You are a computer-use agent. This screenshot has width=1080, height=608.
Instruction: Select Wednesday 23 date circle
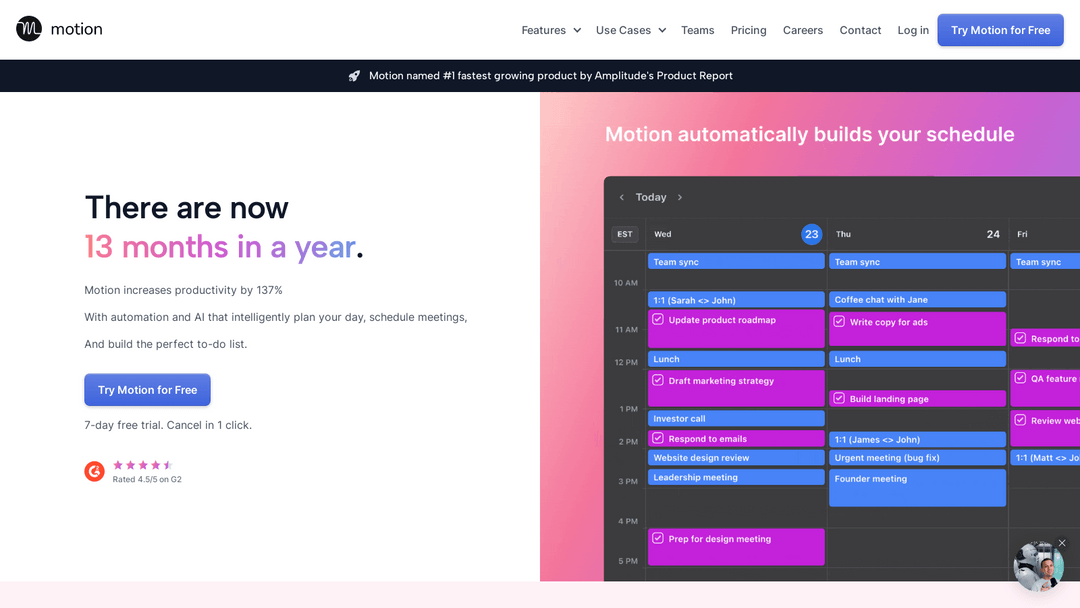[x=811, y=234]
